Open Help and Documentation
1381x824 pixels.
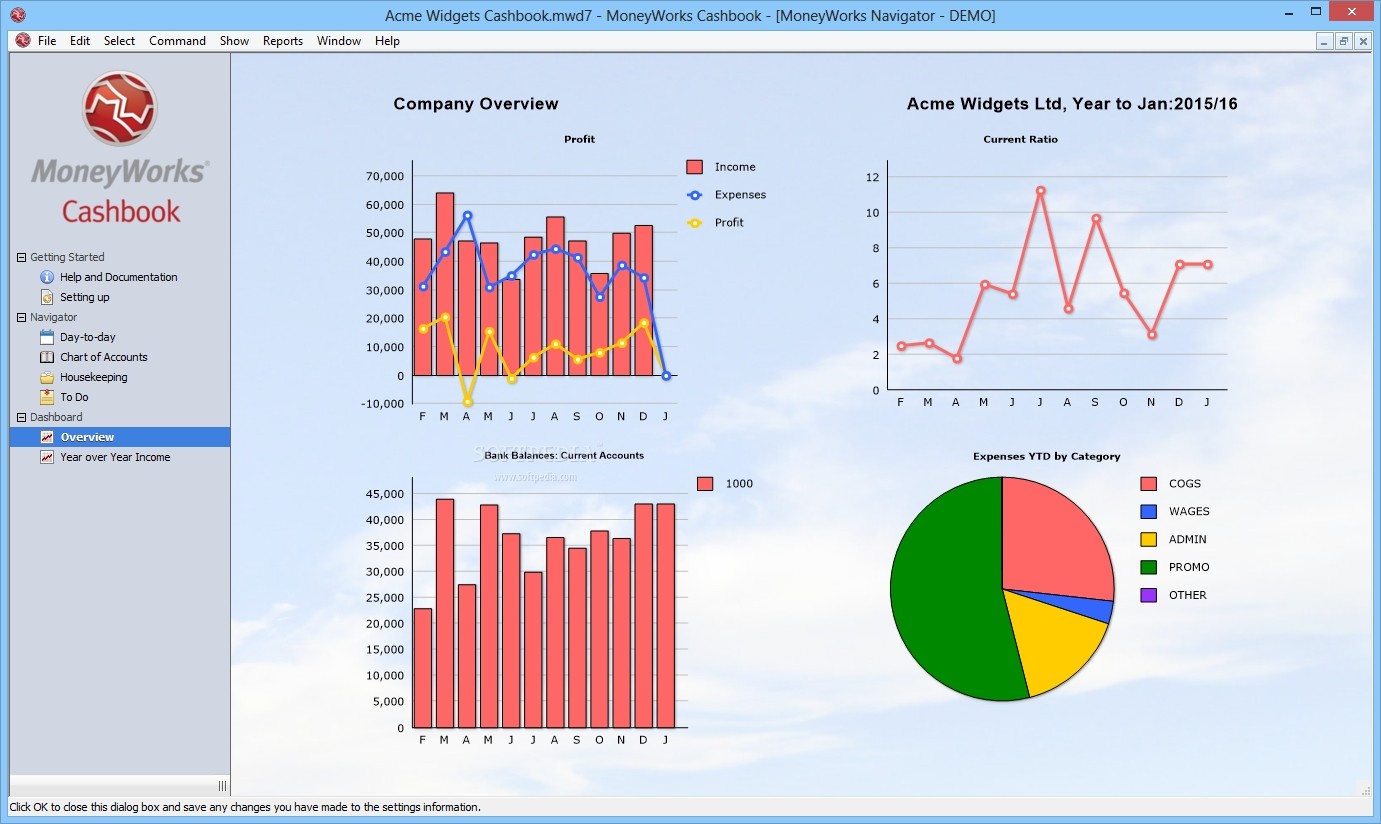coord(119,277)
